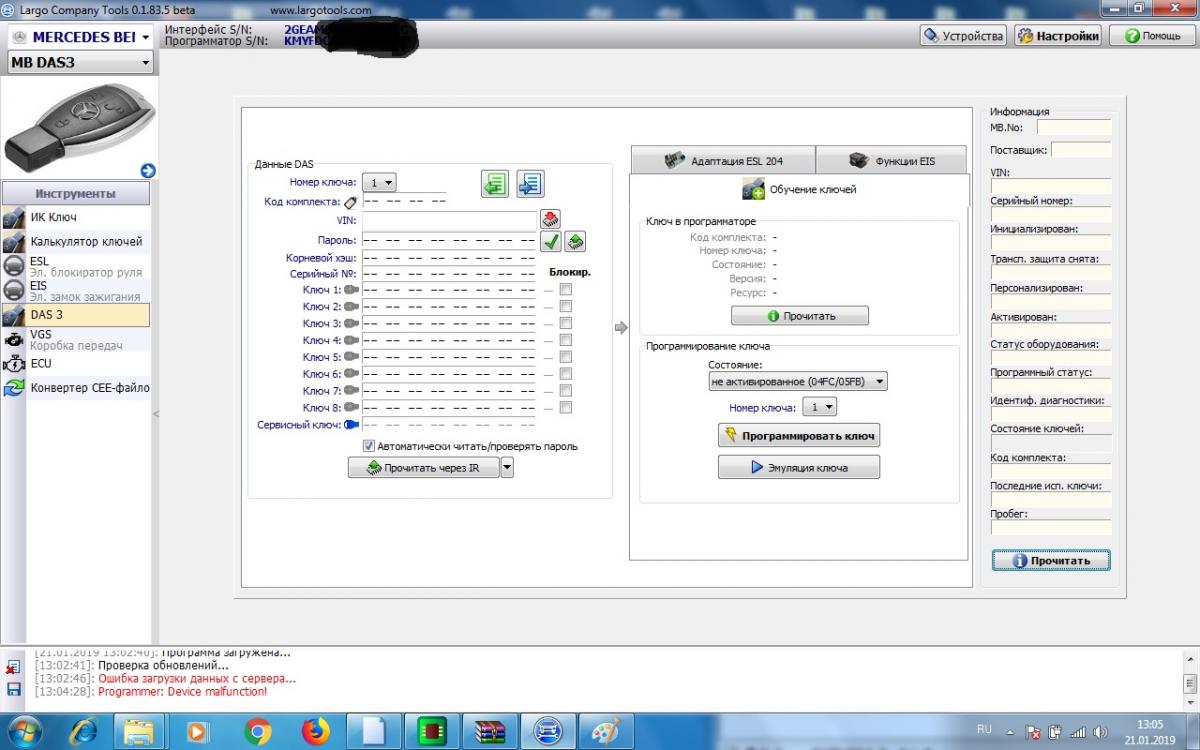Open Номер ключа dropdown in Программирование ключа
The image size is (1200, 750).
[820, 407]
